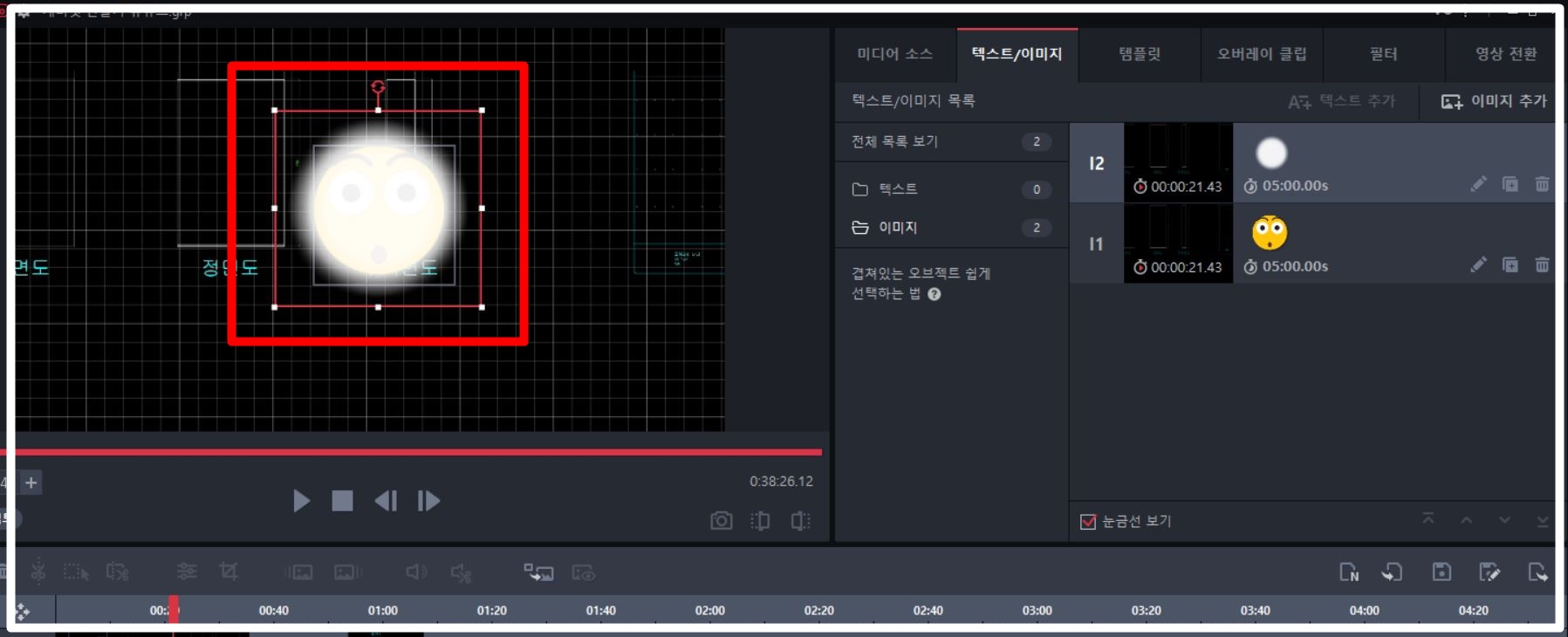Click the glowing emoji in preview canvas

point(378,209)
